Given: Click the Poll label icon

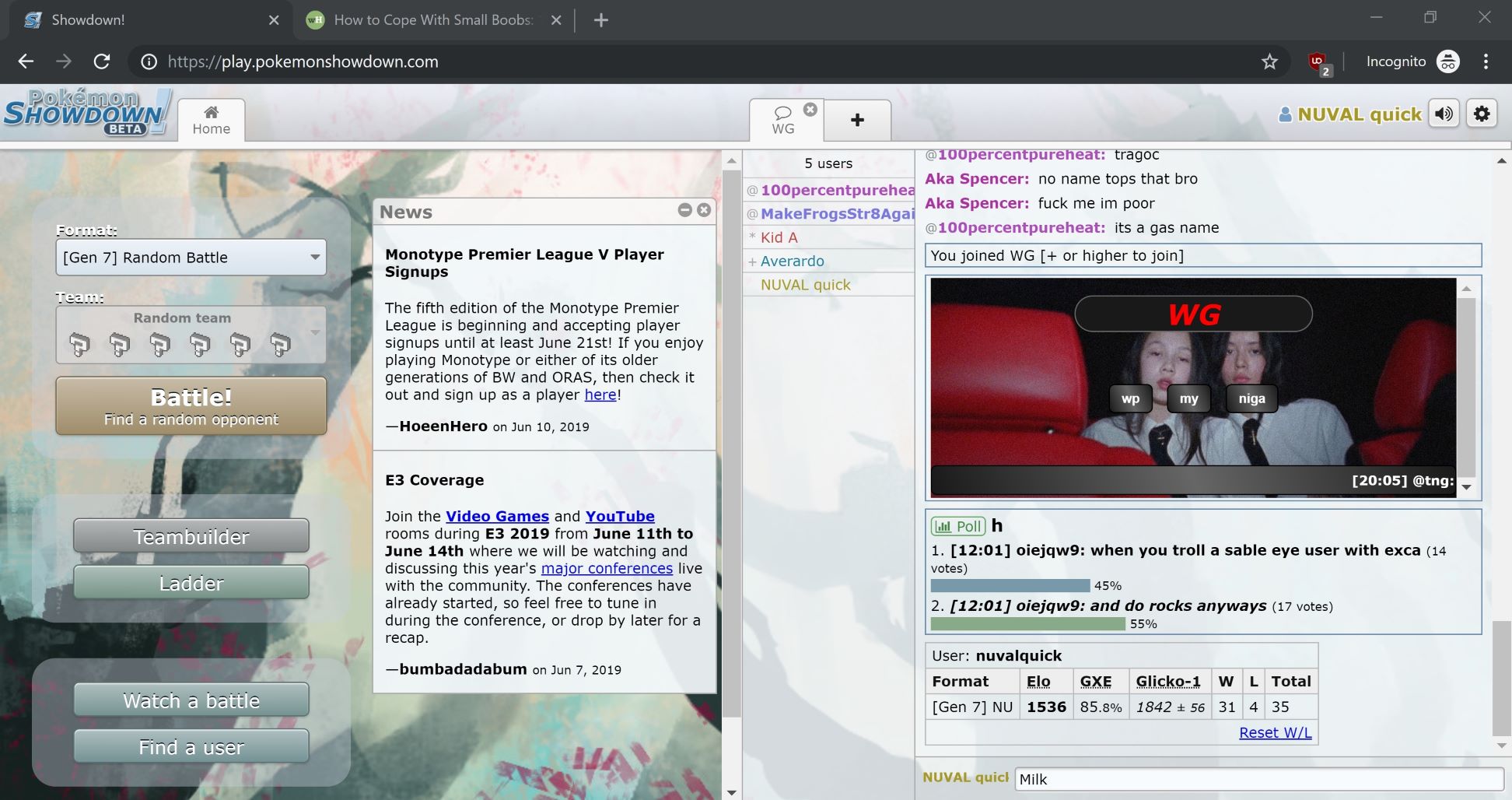Looking at the screenshot, I should pyautogui.click(x=958, y=526).
